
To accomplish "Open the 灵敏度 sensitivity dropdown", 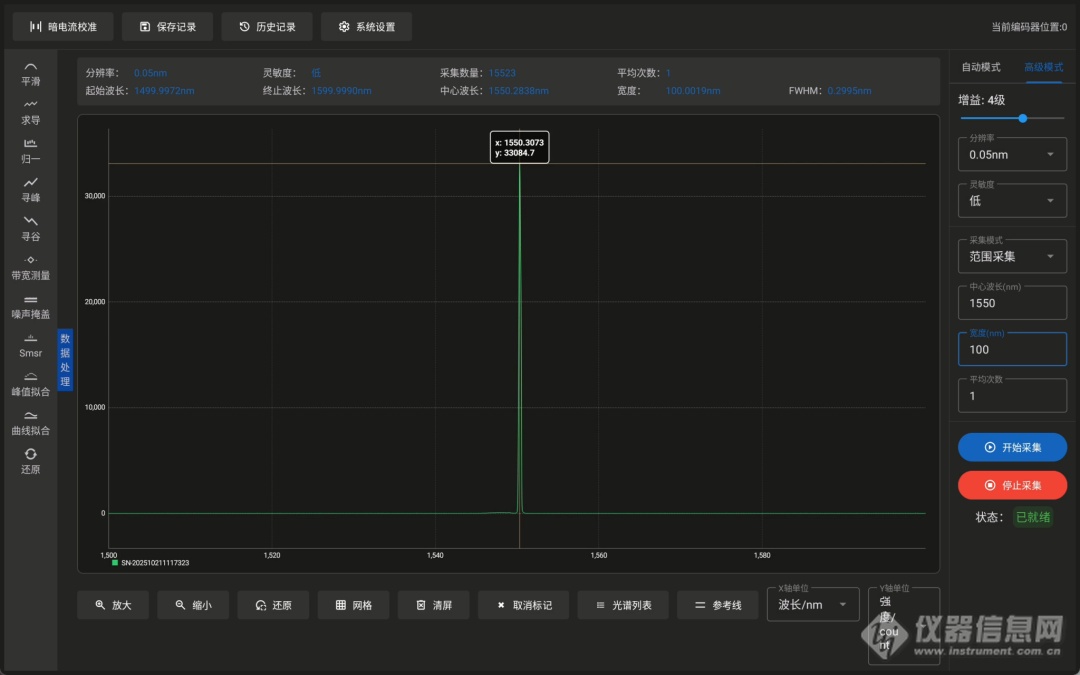I will point(1012,200).
